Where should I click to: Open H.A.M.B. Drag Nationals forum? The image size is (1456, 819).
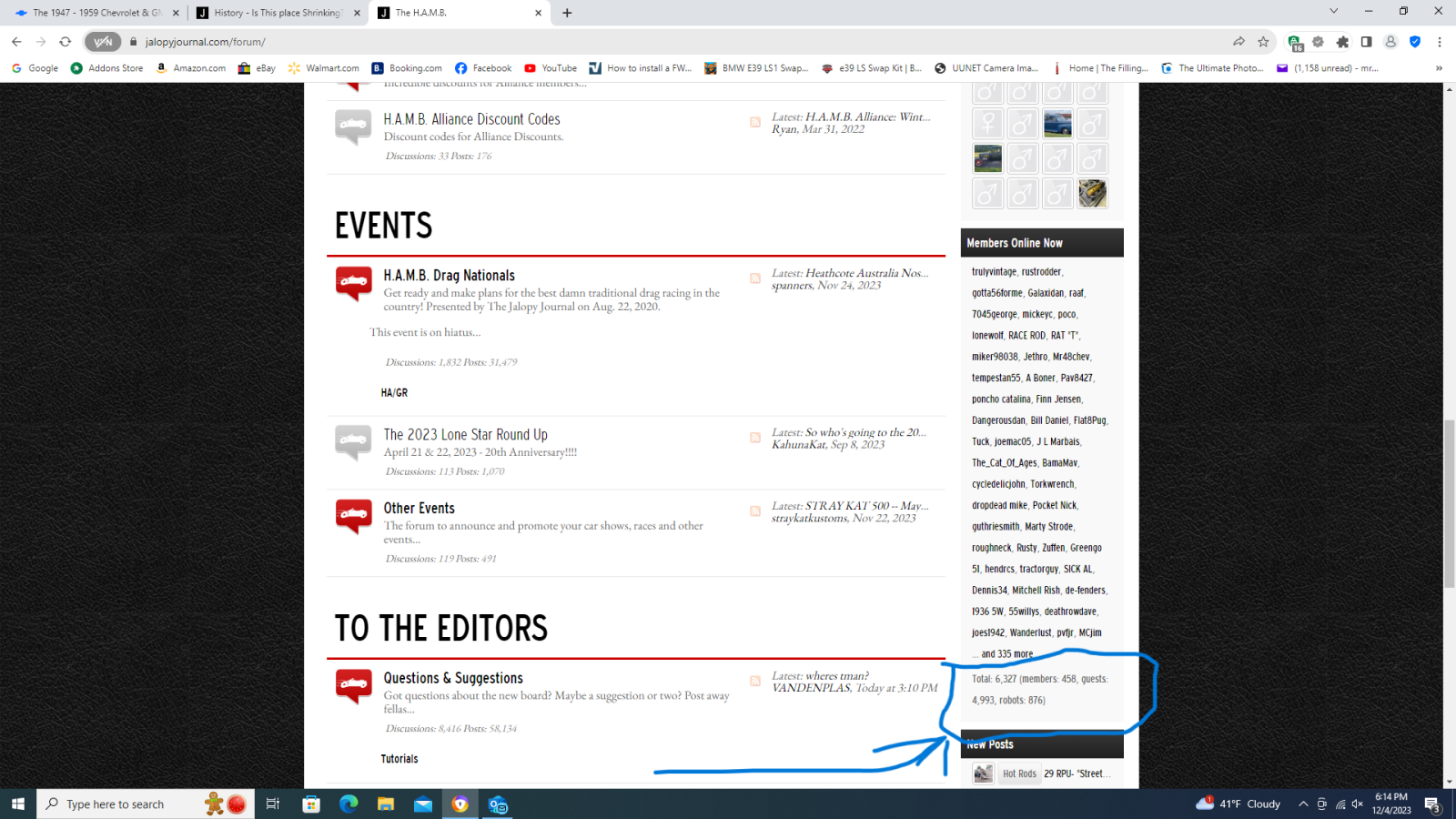click(449, 276)
